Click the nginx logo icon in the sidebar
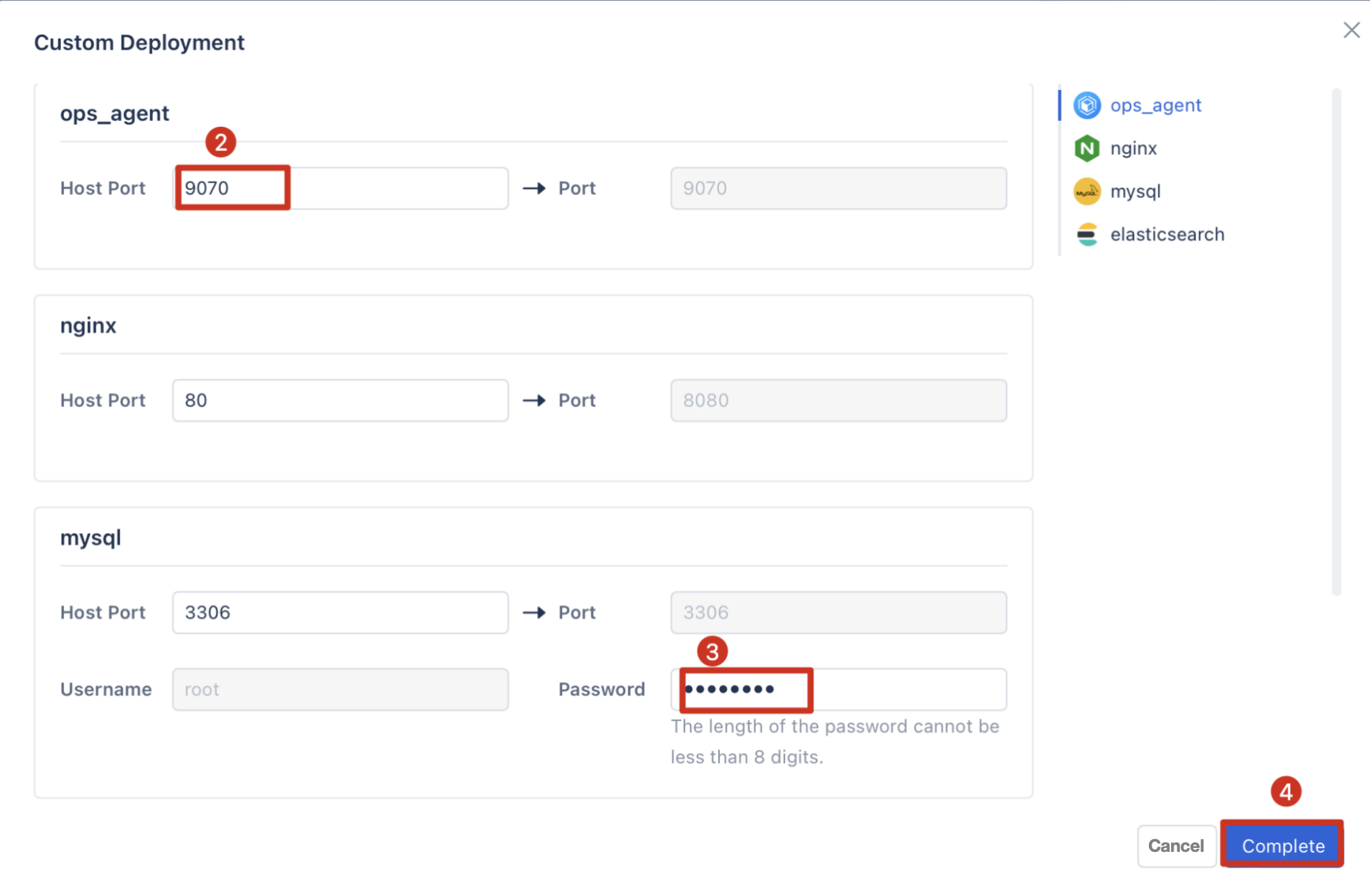The image size is (1370, 896). point(1087,148)
